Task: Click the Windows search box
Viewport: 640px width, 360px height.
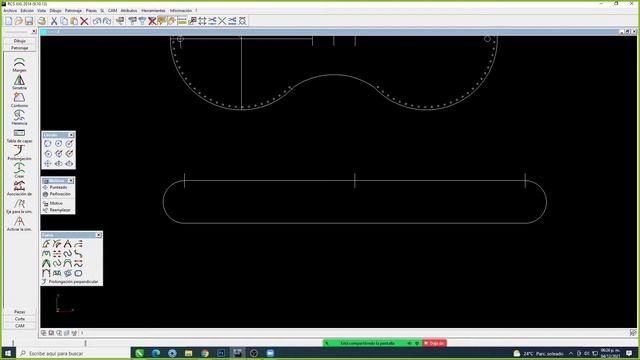Action: click(x=73, y=353)
